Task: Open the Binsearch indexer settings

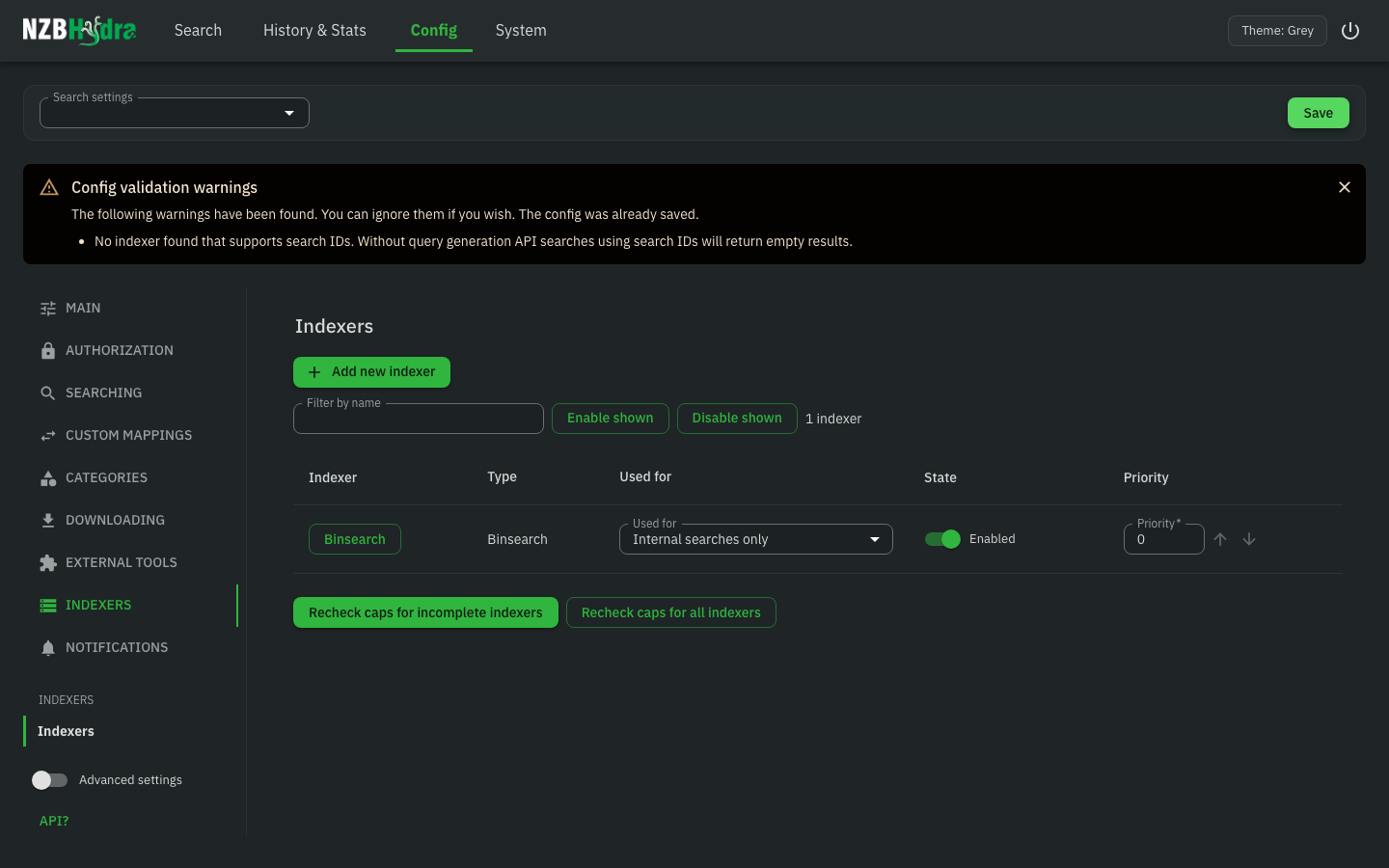Action: [355, 539]
